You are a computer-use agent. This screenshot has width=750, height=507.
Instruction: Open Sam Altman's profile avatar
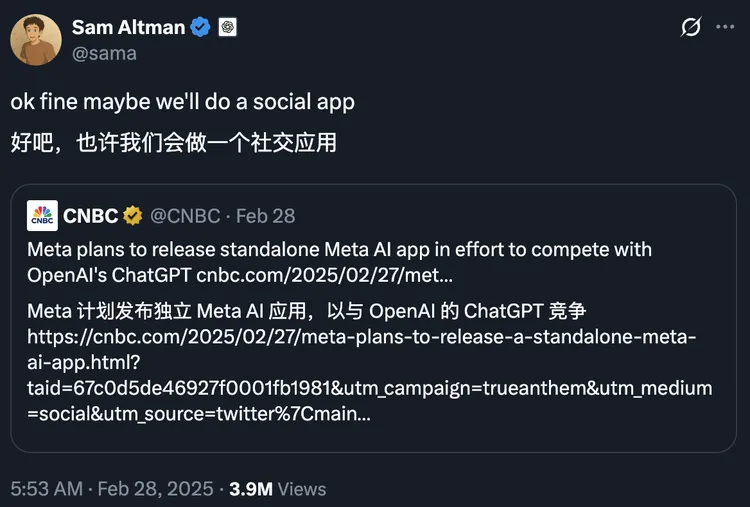[36, 40]
